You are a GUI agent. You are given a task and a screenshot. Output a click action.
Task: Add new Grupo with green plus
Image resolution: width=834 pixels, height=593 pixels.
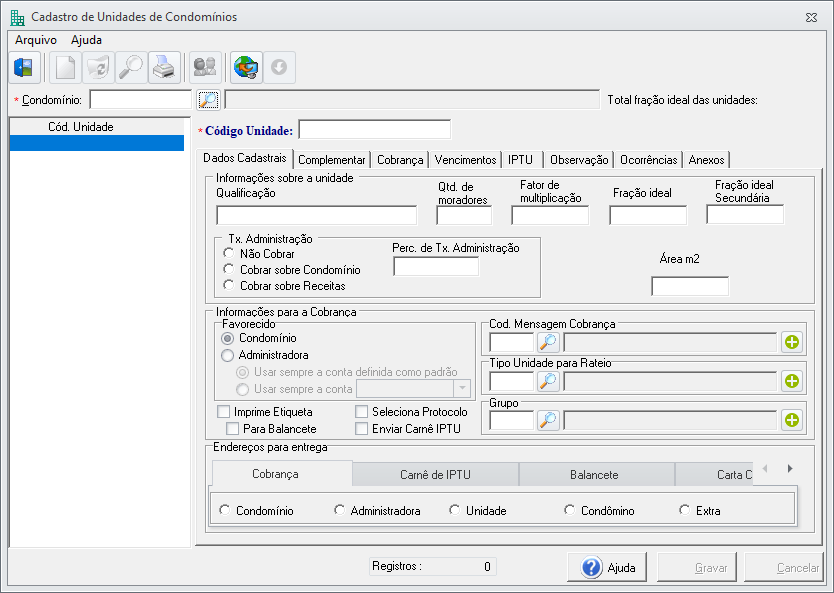click(x=792, y=420)
